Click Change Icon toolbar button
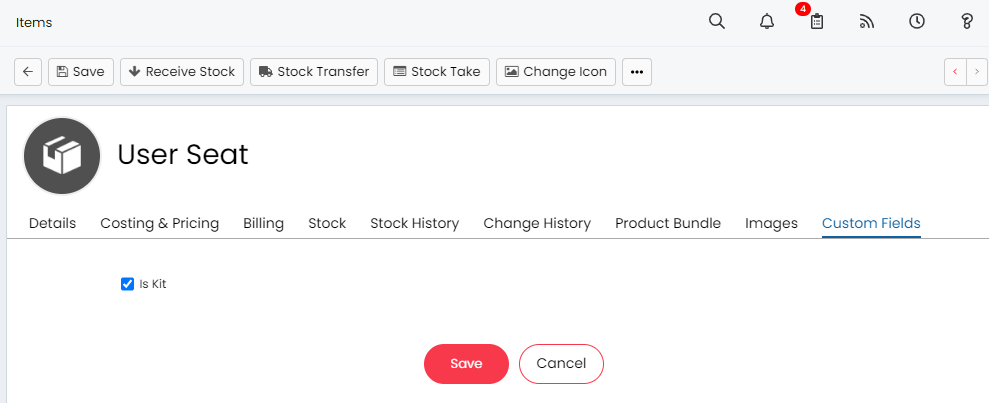This screenshot has height=403, width=989. coord(556,72)
